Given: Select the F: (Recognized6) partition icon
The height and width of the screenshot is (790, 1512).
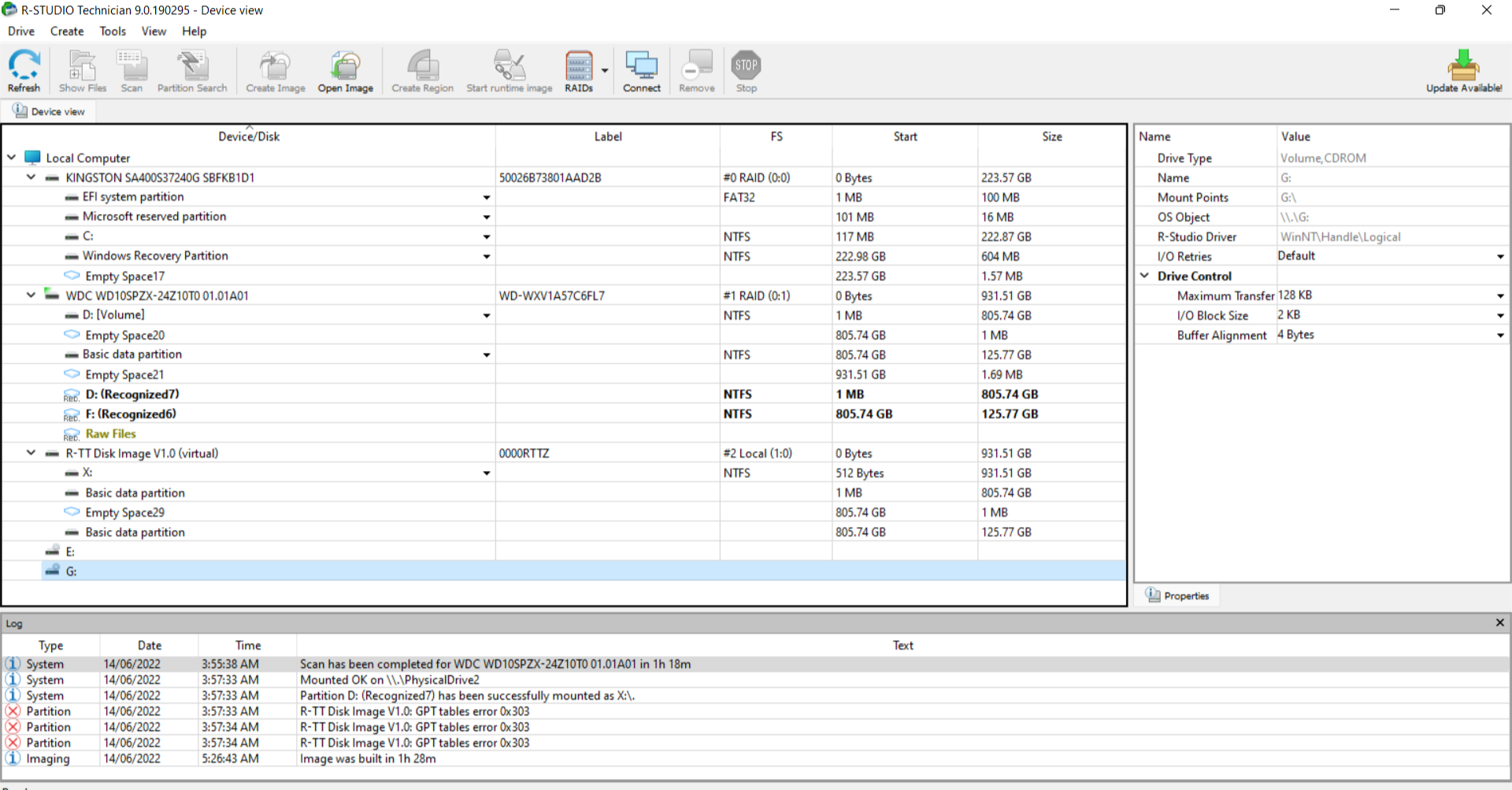Looking at the screenshot, I should (x=72, y=414).
